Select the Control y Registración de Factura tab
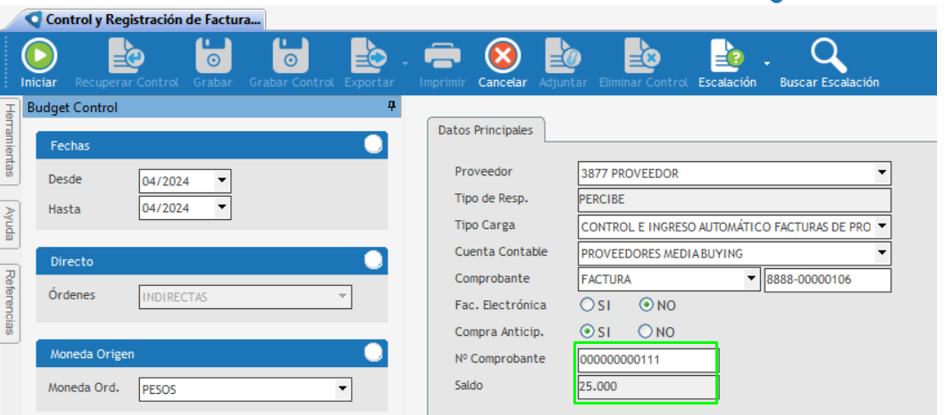 (144, 20)
